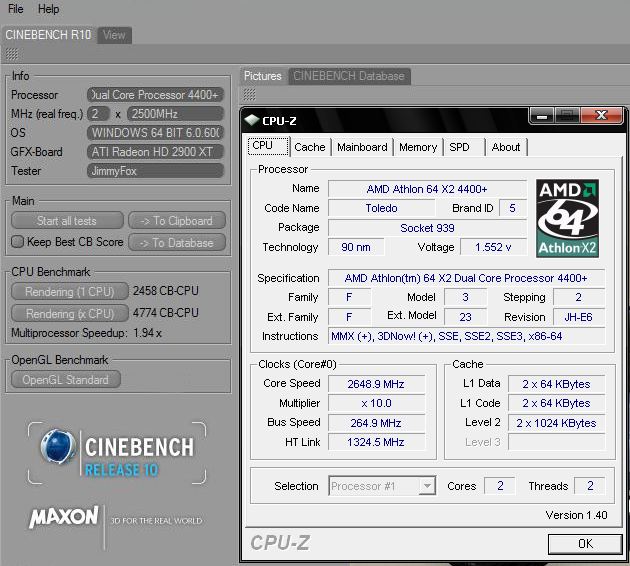This screenshot has width=630, height=566.
Task: Click the Bus Speed value '264.9 MHz'
Action: 376,423
